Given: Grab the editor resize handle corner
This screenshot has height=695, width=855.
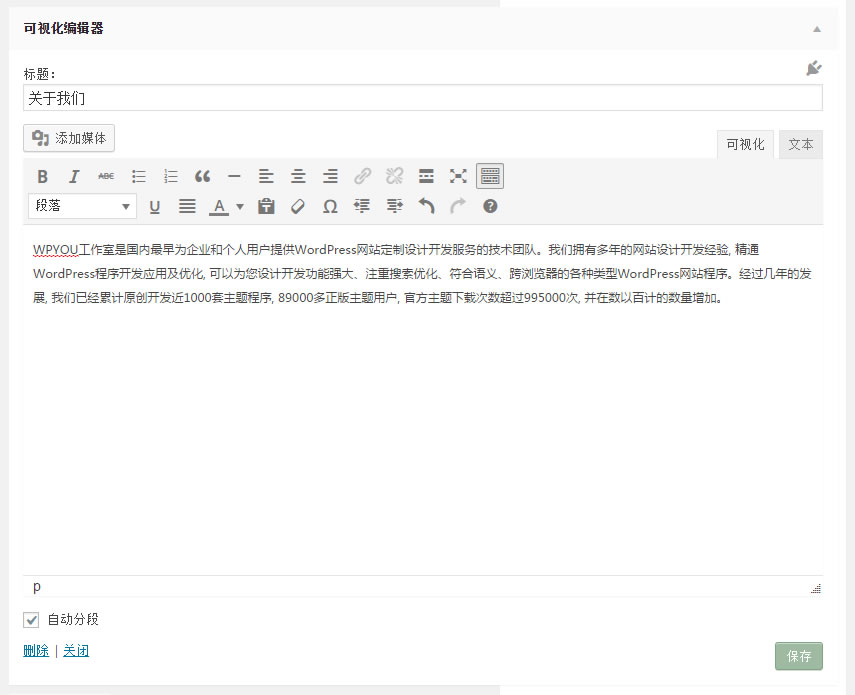Looking at the screenshot, I should 816,588.
